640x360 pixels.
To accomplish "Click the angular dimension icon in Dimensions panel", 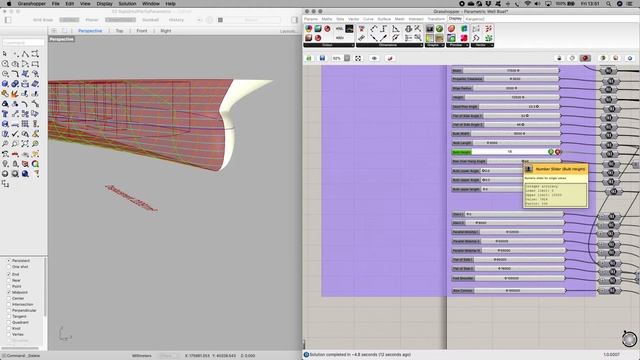I will point(396,29).
